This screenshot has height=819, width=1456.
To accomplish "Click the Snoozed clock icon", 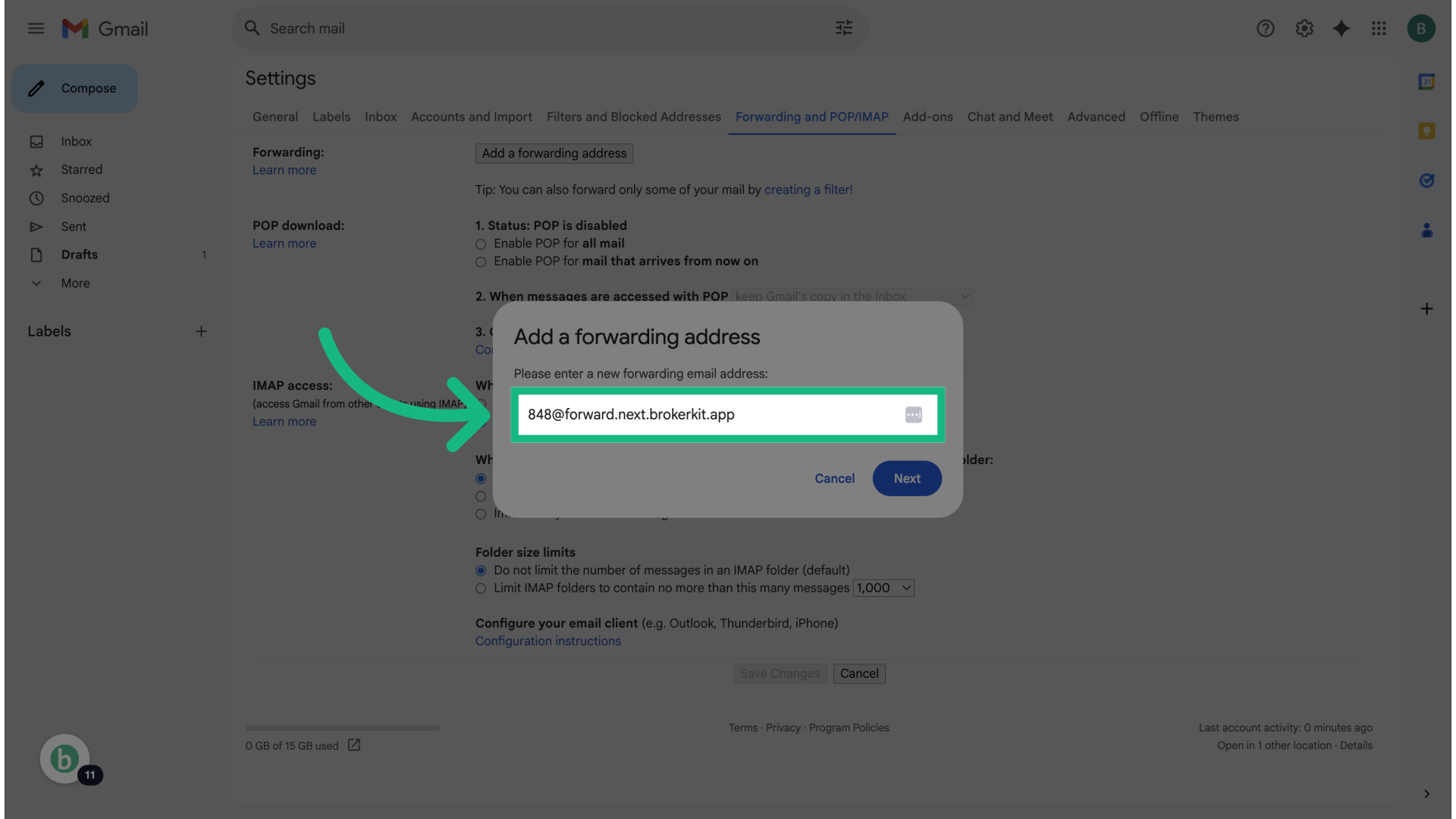I will click(x=36, y=199).
